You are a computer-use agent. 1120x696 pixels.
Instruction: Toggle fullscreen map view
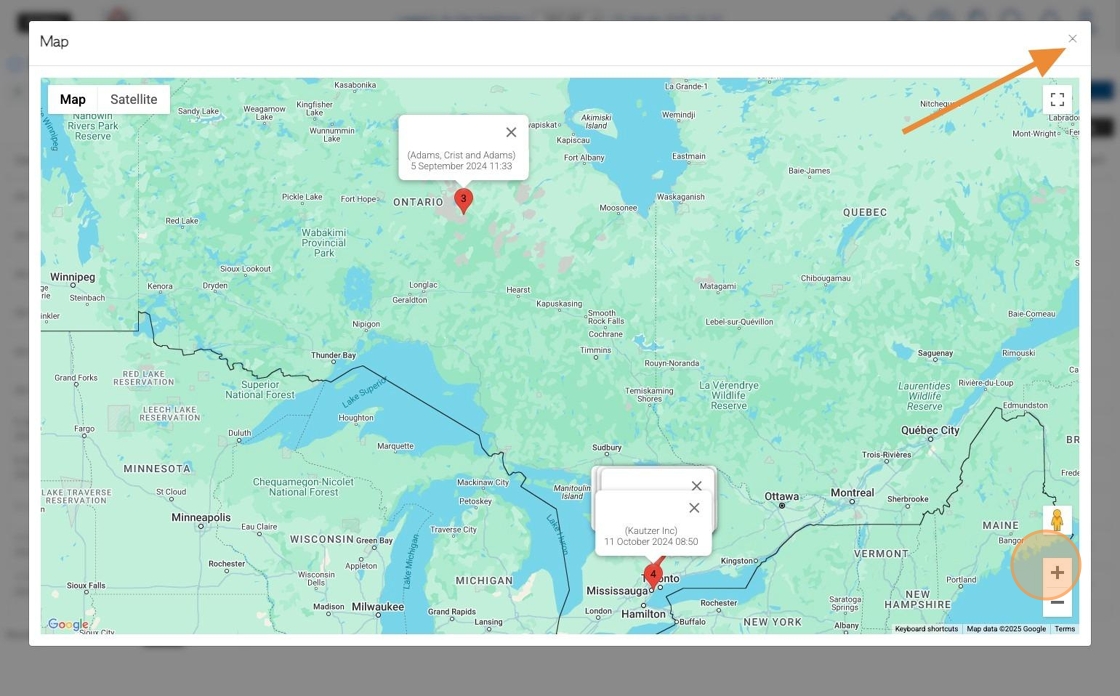coord(1057,99)
